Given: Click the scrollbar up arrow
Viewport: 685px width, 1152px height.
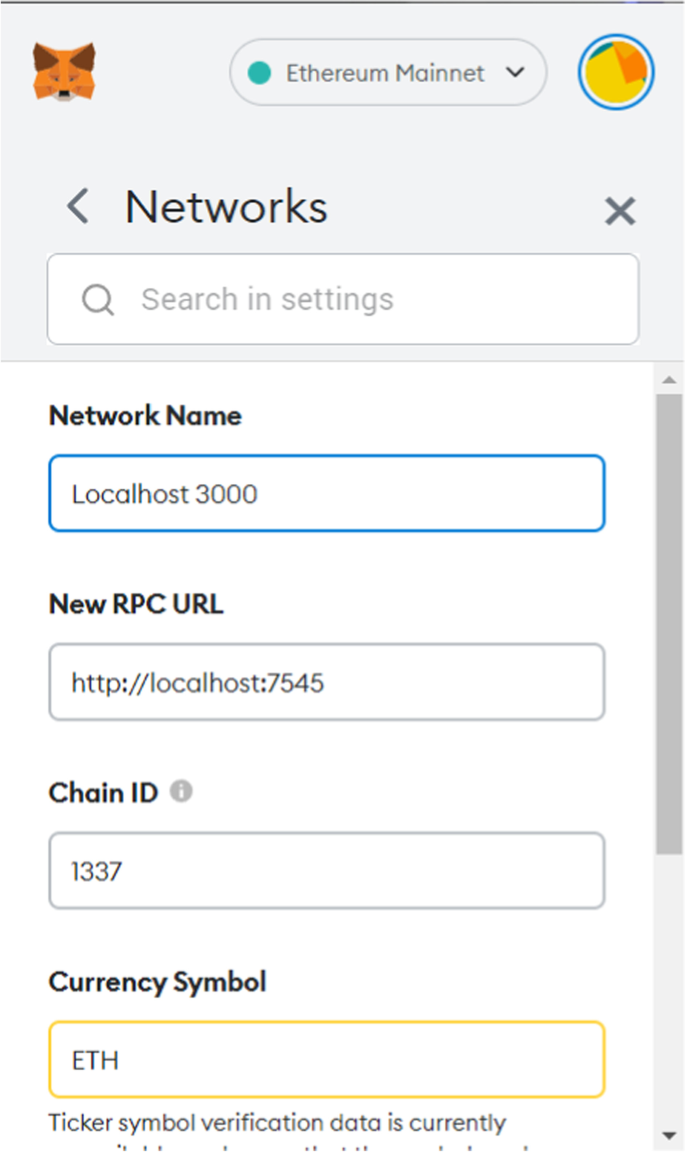Looking at the screenshot, I should pyautogui.click(x=670, y=380).
